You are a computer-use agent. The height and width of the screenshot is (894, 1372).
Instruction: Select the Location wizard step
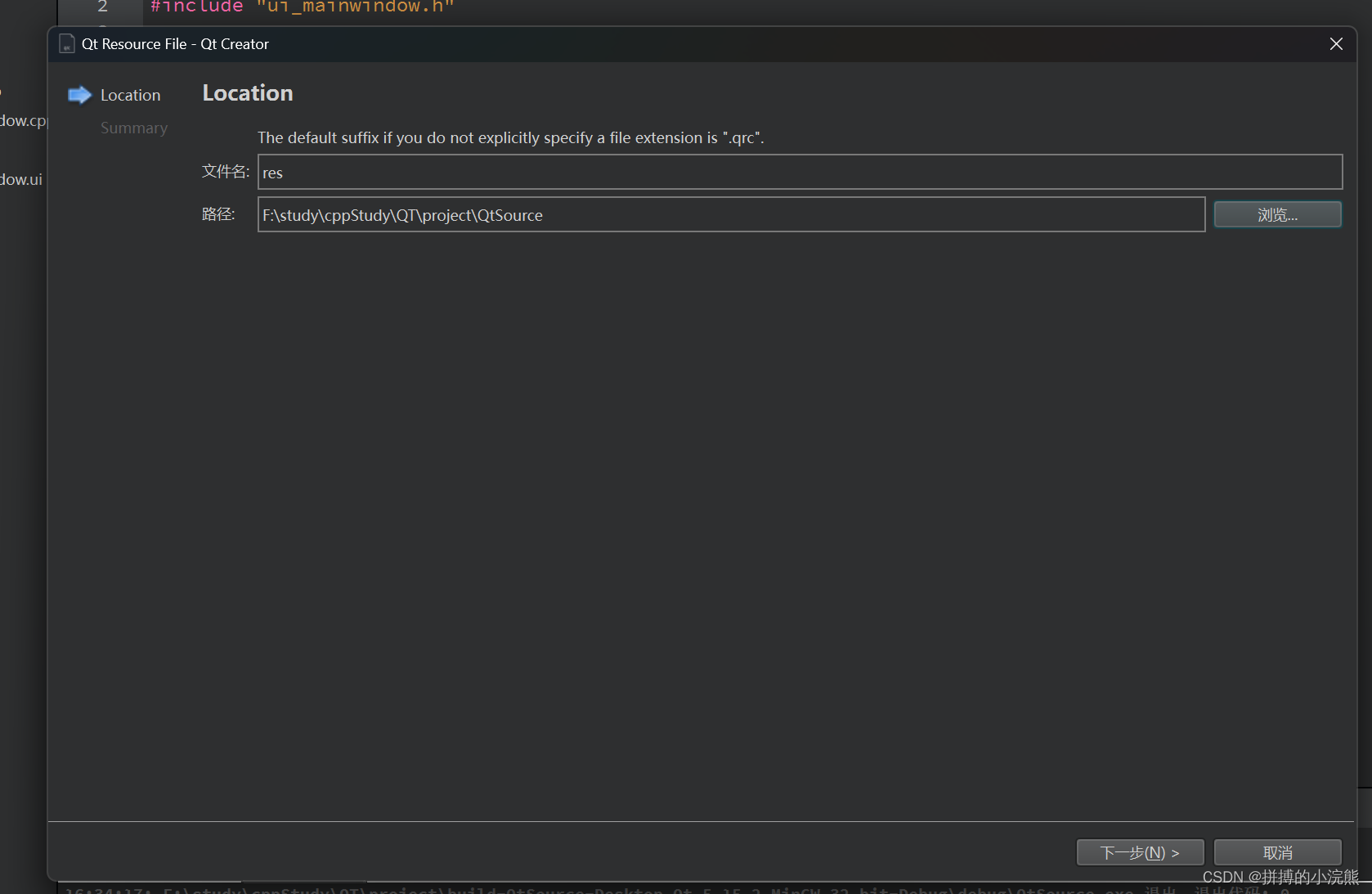tap(130, 96)
